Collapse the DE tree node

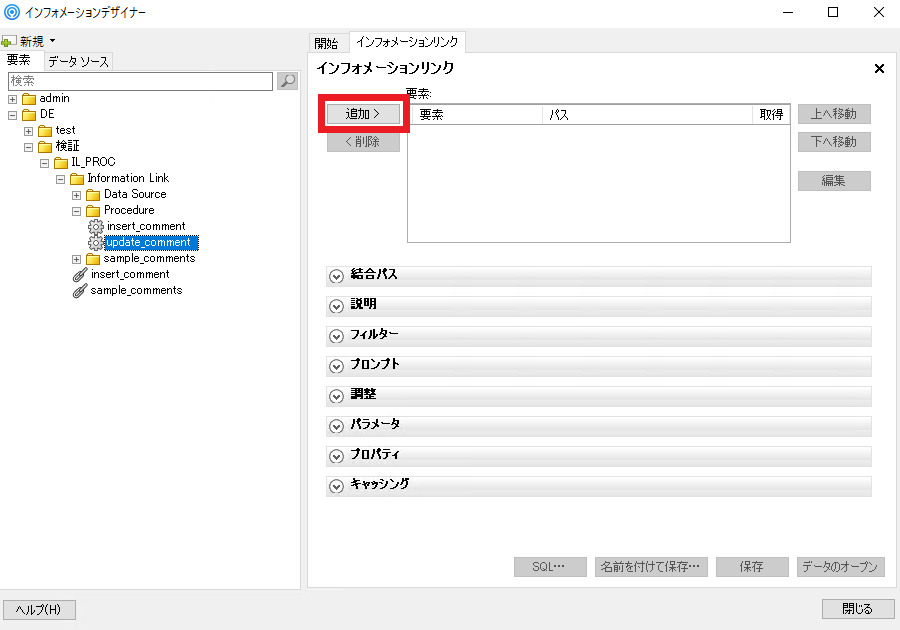[12, 115]
